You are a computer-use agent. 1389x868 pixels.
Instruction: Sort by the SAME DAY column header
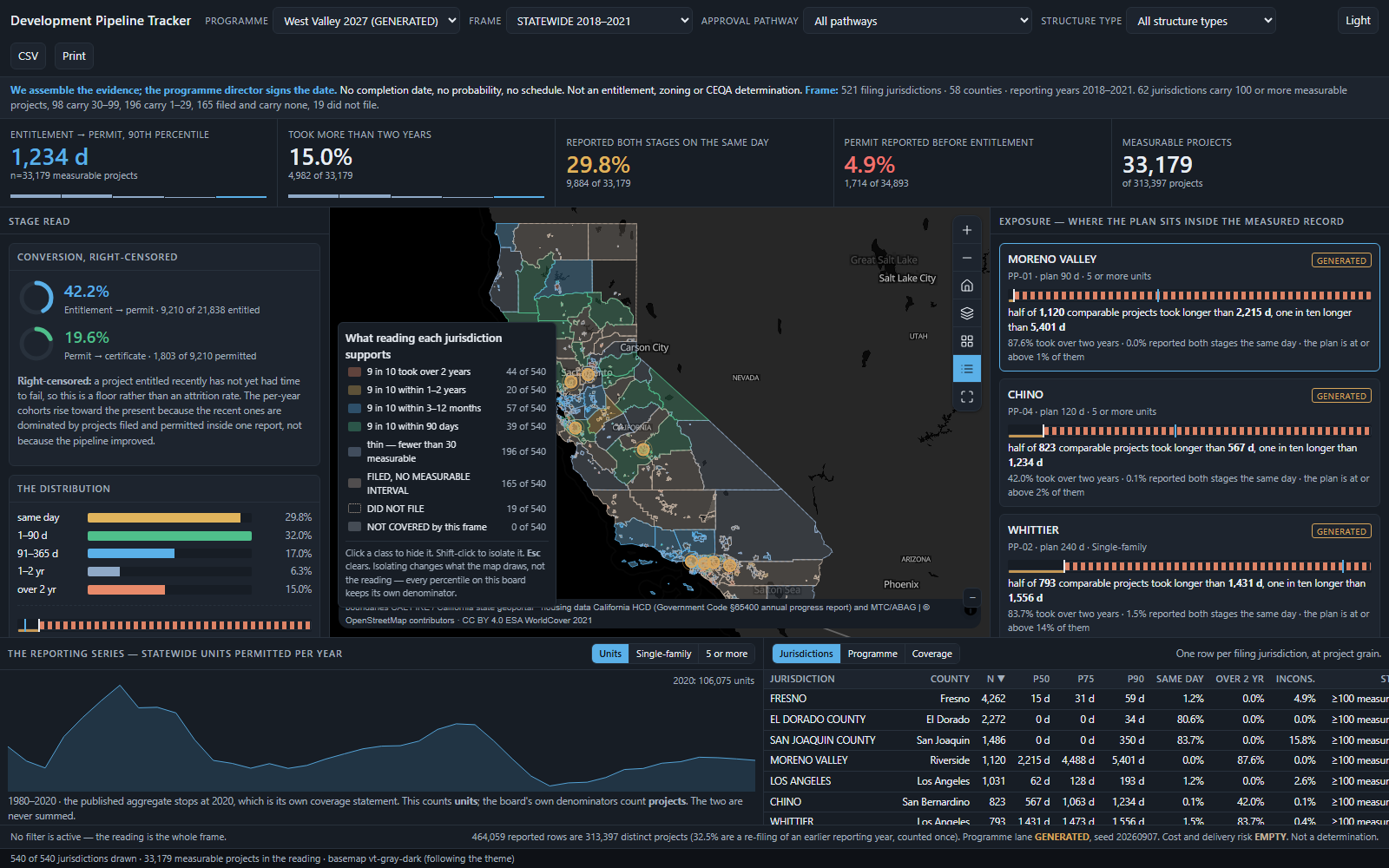(1180, 679)
